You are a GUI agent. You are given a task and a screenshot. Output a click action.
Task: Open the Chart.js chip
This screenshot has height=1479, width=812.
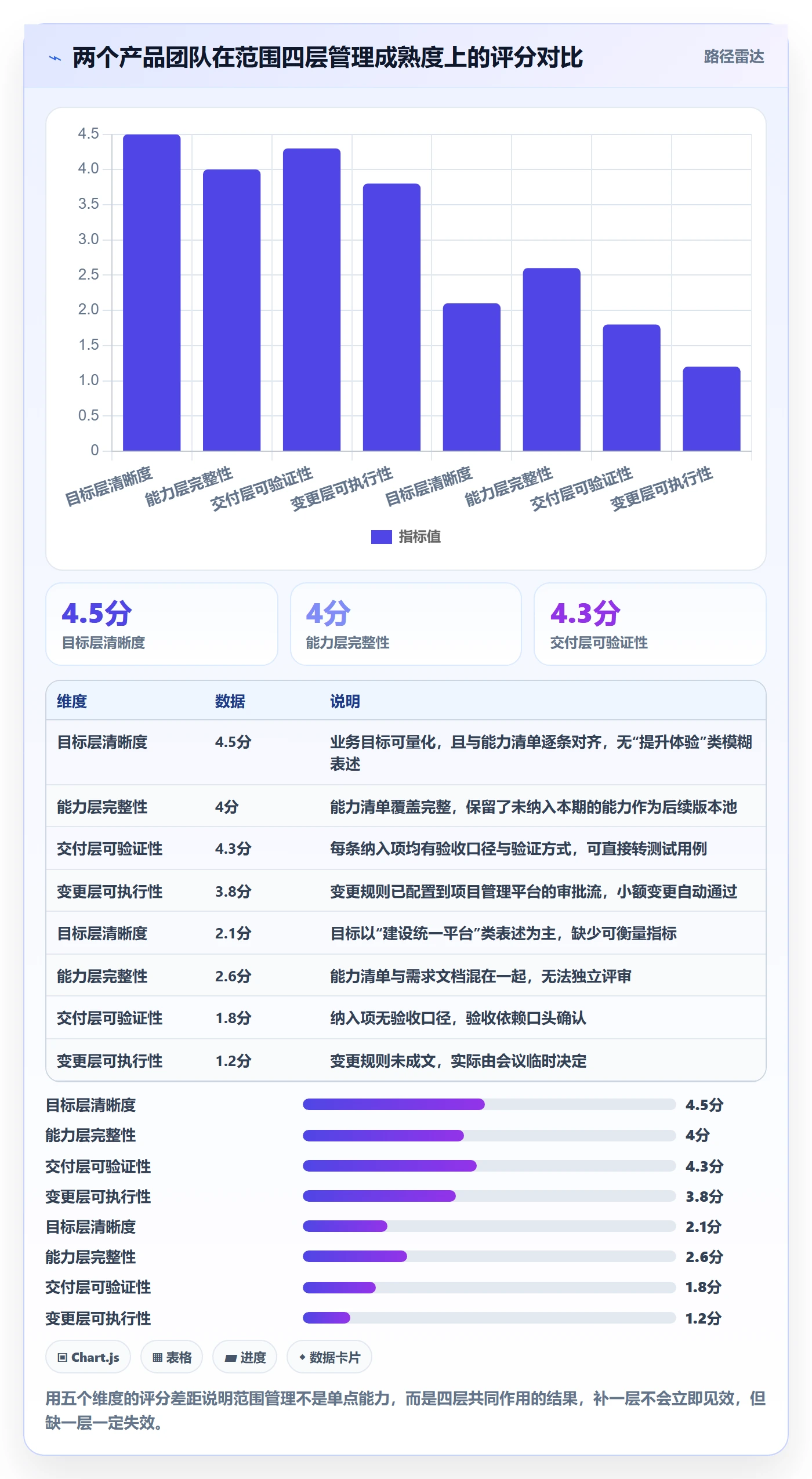coord(88,1357)
